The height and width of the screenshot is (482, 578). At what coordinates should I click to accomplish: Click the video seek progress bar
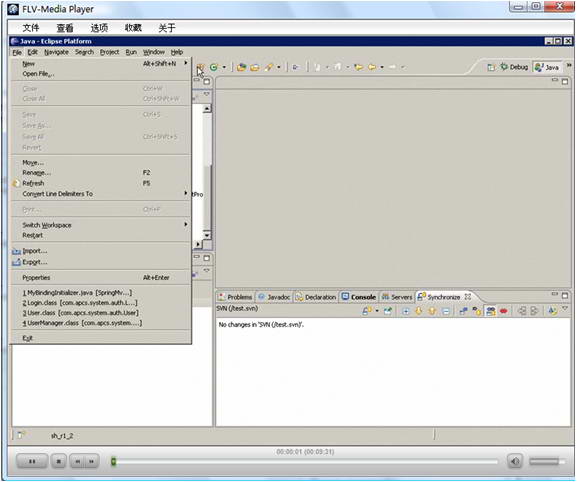pos(304,461)
